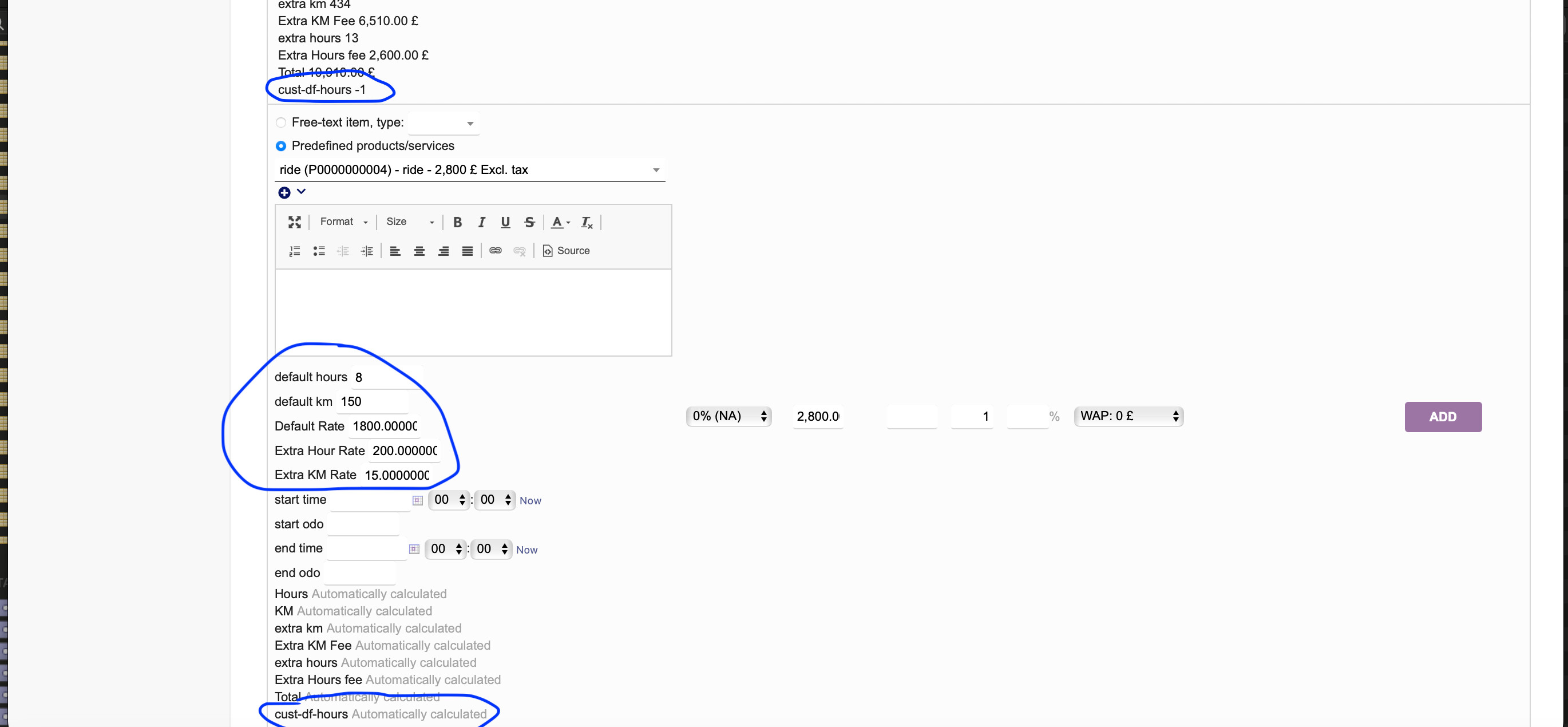Center align the text
This screenshot has width=1568, height=727.
[419, 251]
